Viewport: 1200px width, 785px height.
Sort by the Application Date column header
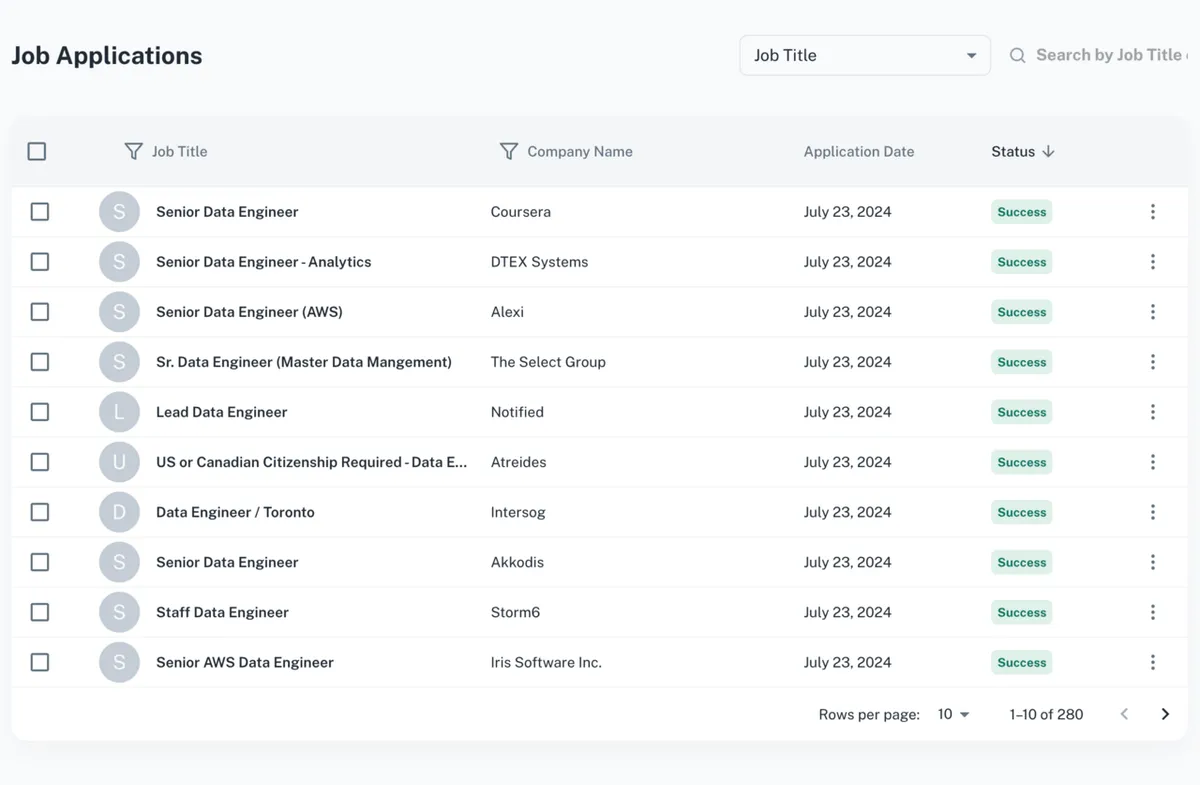(858, 151)
